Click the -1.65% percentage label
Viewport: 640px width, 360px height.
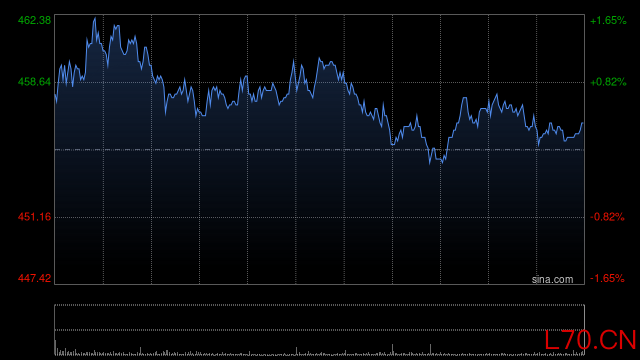pyautogui.click(x=607, y=278)
